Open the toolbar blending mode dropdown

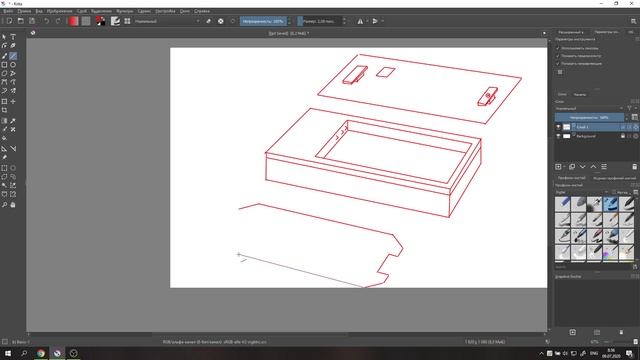(x=167, y=21)
